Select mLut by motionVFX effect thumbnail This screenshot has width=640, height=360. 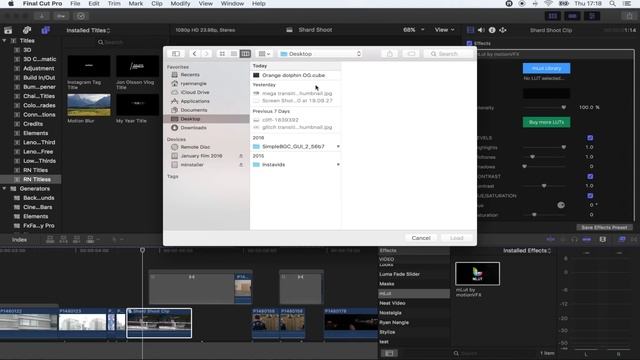477,273
